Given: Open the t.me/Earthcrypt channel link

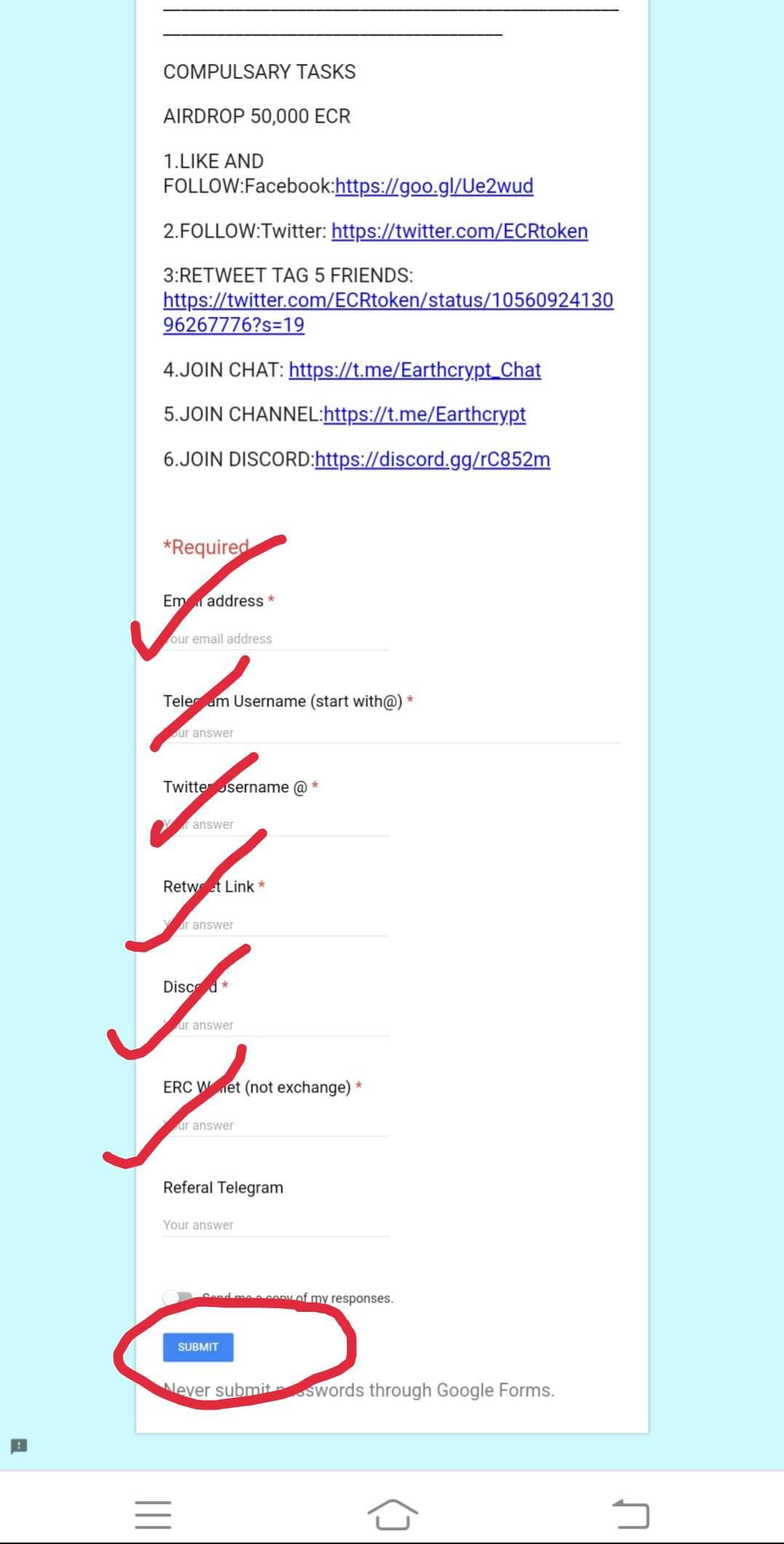Looking at the screenshot, I should (425, 415).
